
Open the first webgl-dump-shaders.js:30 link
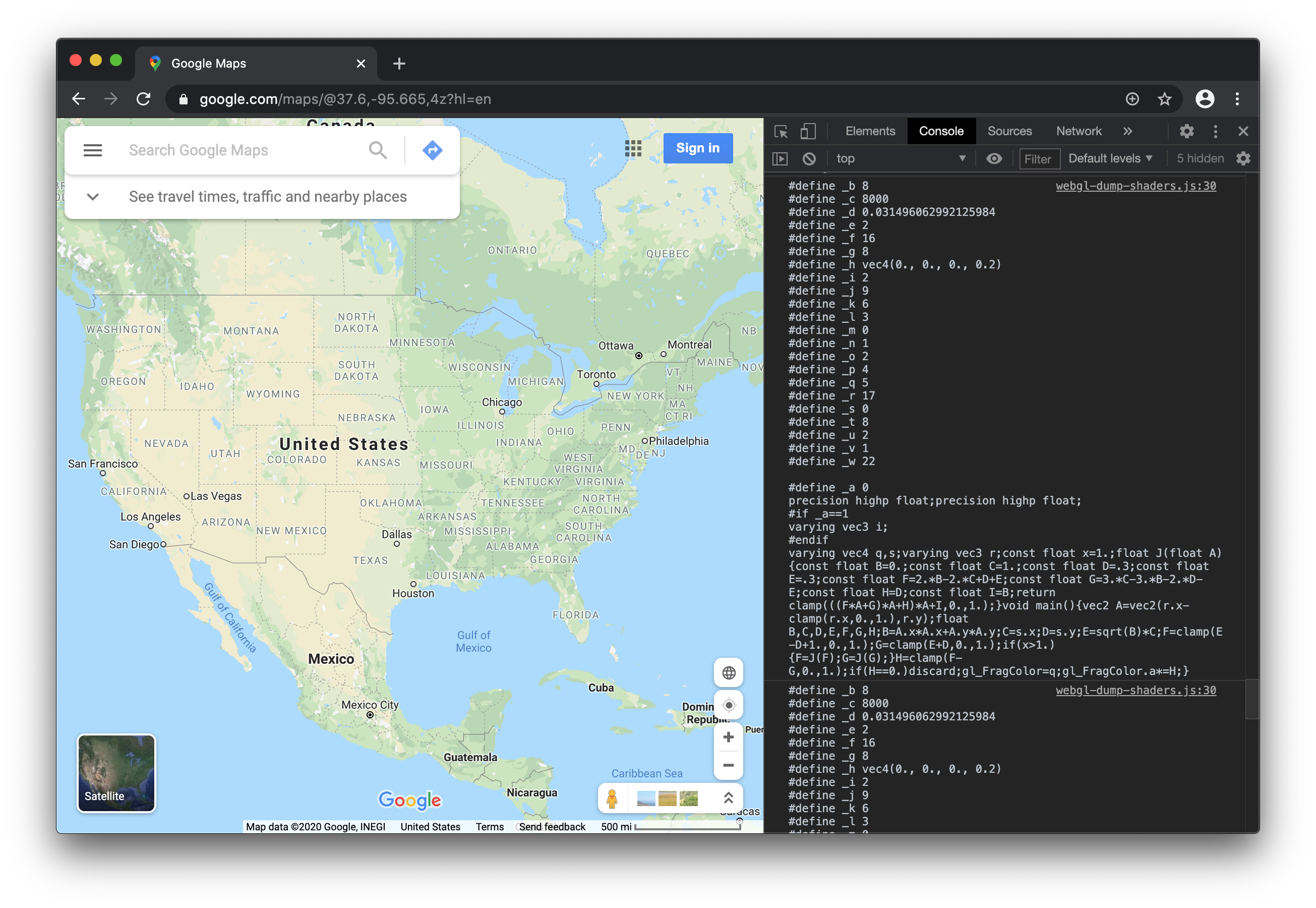[x=1135, y=186]
